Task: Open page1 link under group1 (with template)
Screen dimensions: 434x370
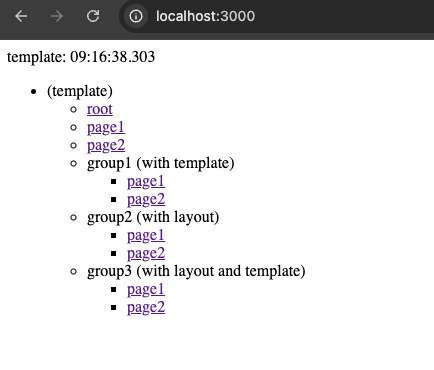Action: (x=146, y=182)
